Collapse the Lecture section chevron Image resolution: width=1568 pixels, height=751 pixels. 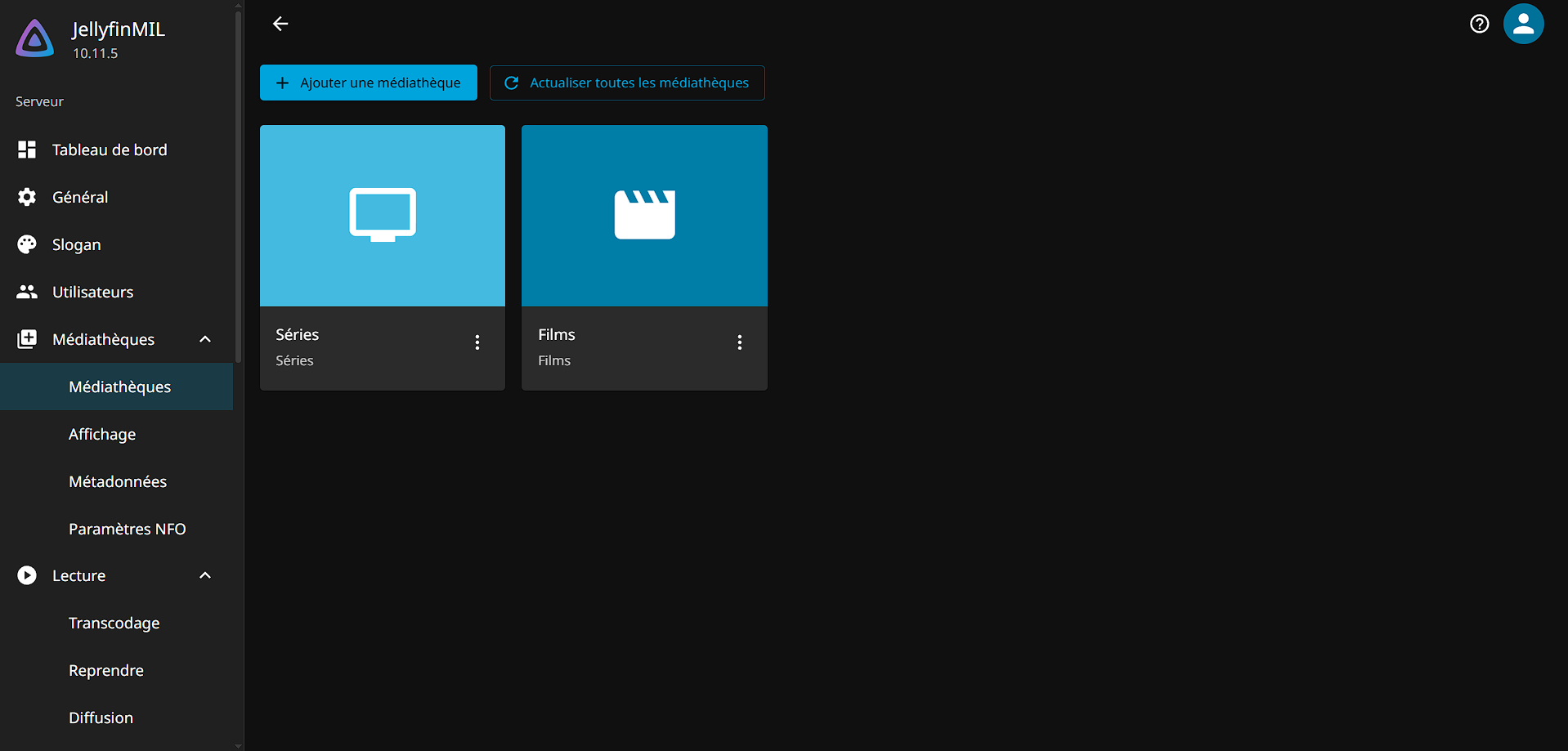click(x=205, y=575)
